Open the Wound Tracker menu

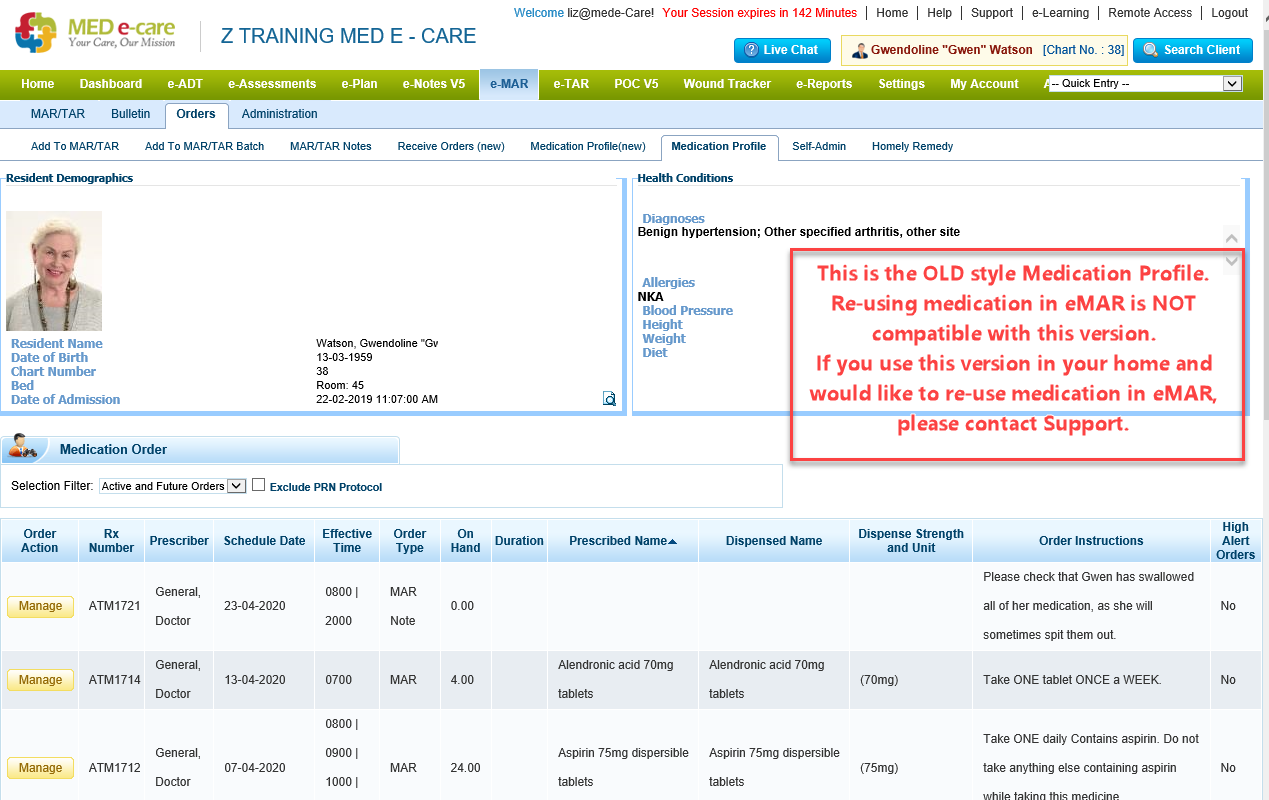(726, 84)
